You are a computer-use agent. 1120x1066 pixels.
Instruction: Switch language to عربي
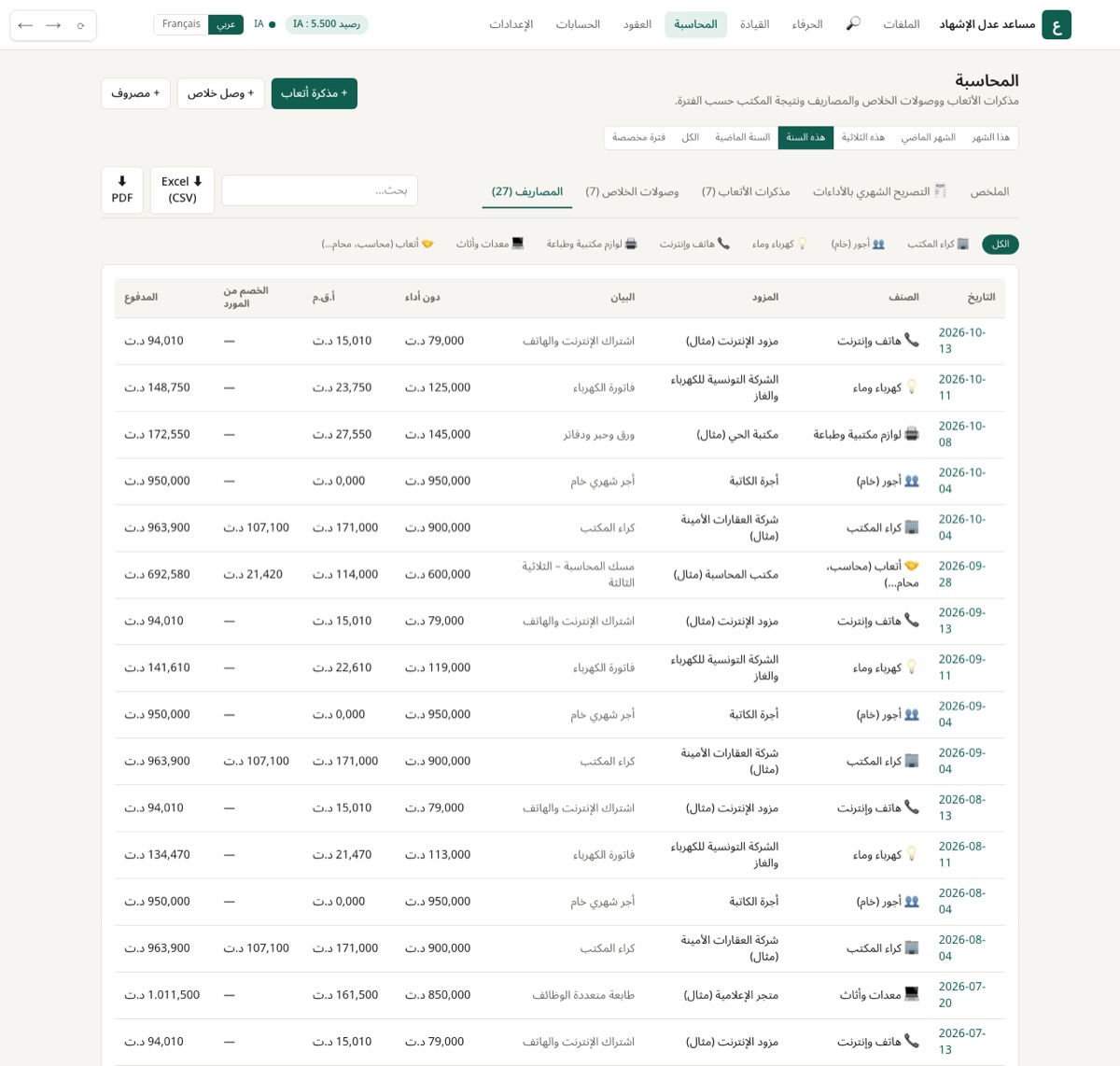(226, 24)
